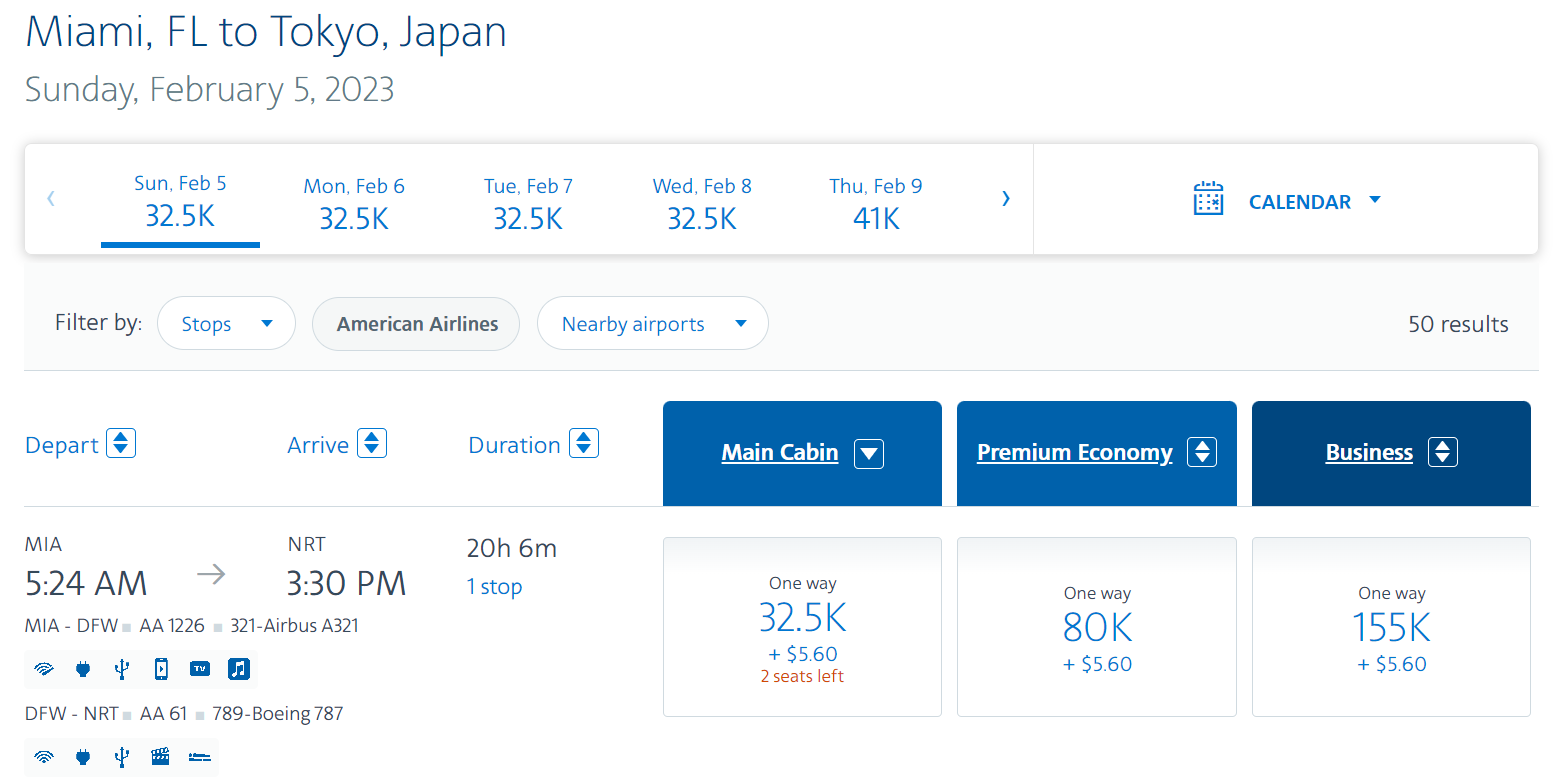Toggle the Depart sort order control
1566x781 pixels.
coord(119,443)
